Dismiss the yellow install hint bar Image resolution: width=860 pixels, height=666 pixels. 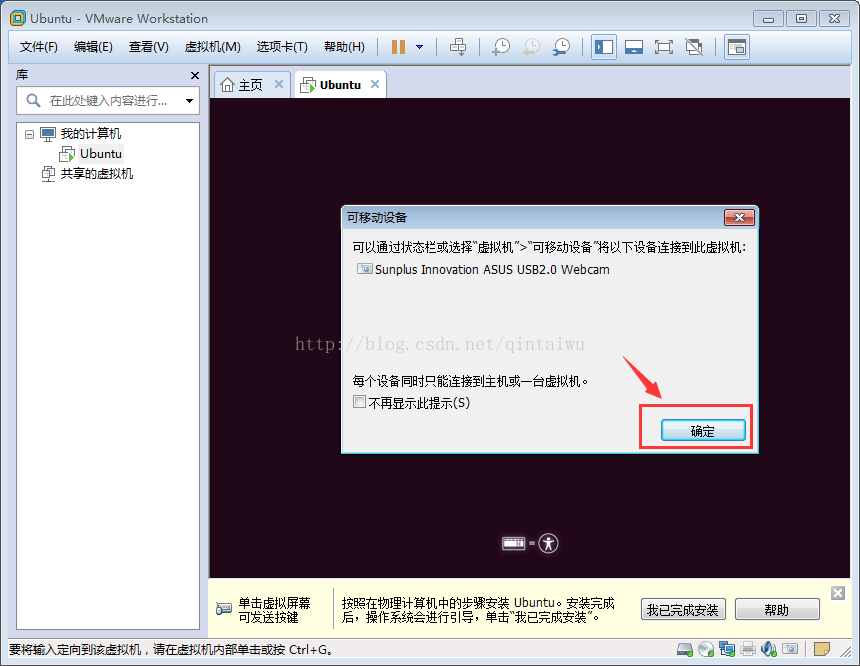click(838, 593)
